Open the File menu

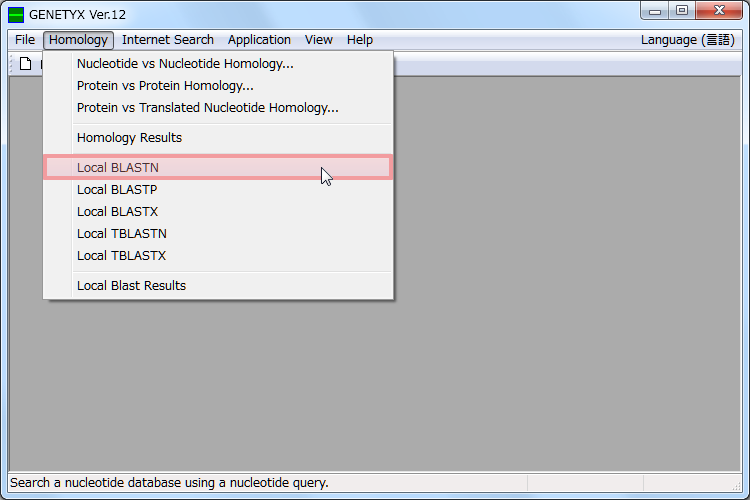click(25, 40)
